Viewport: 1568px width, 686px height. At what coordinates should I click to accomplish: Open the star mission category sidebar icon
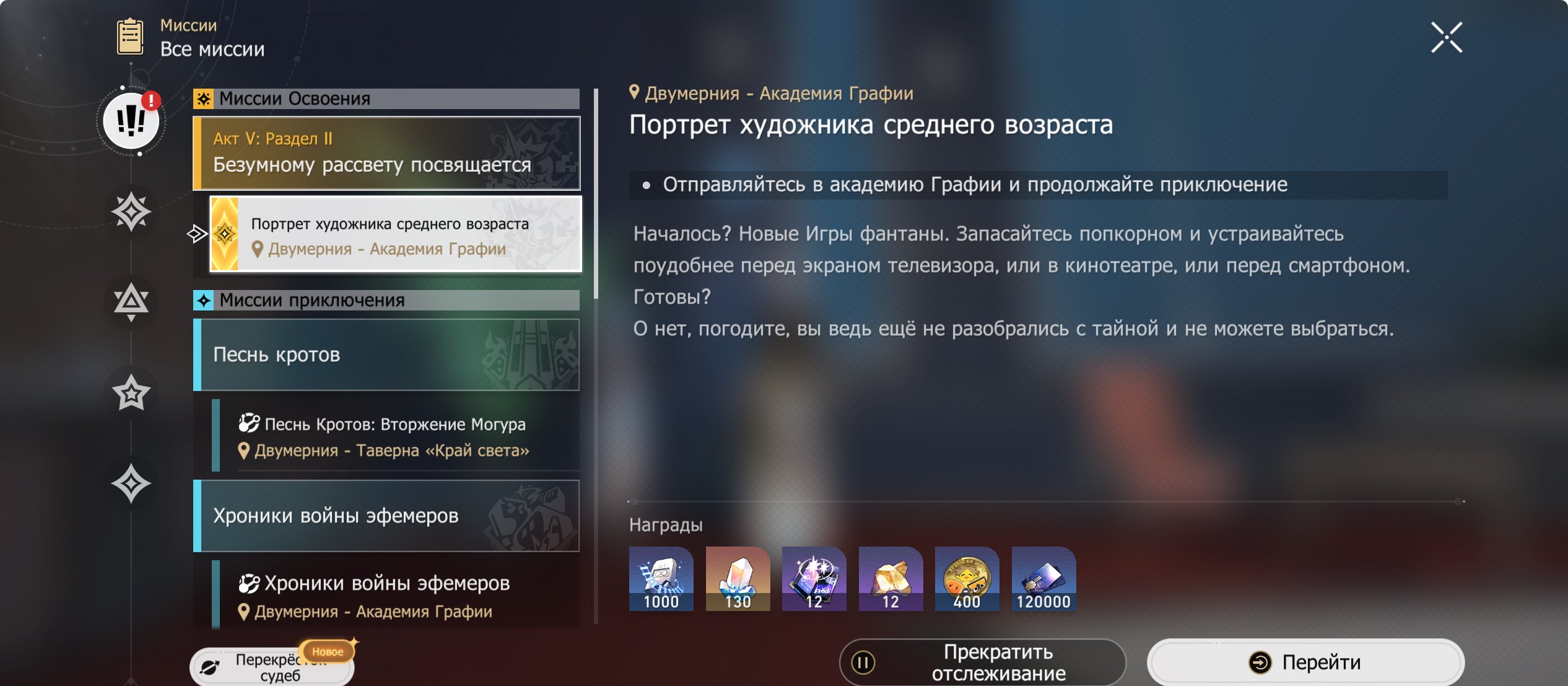tap(131, 392)
